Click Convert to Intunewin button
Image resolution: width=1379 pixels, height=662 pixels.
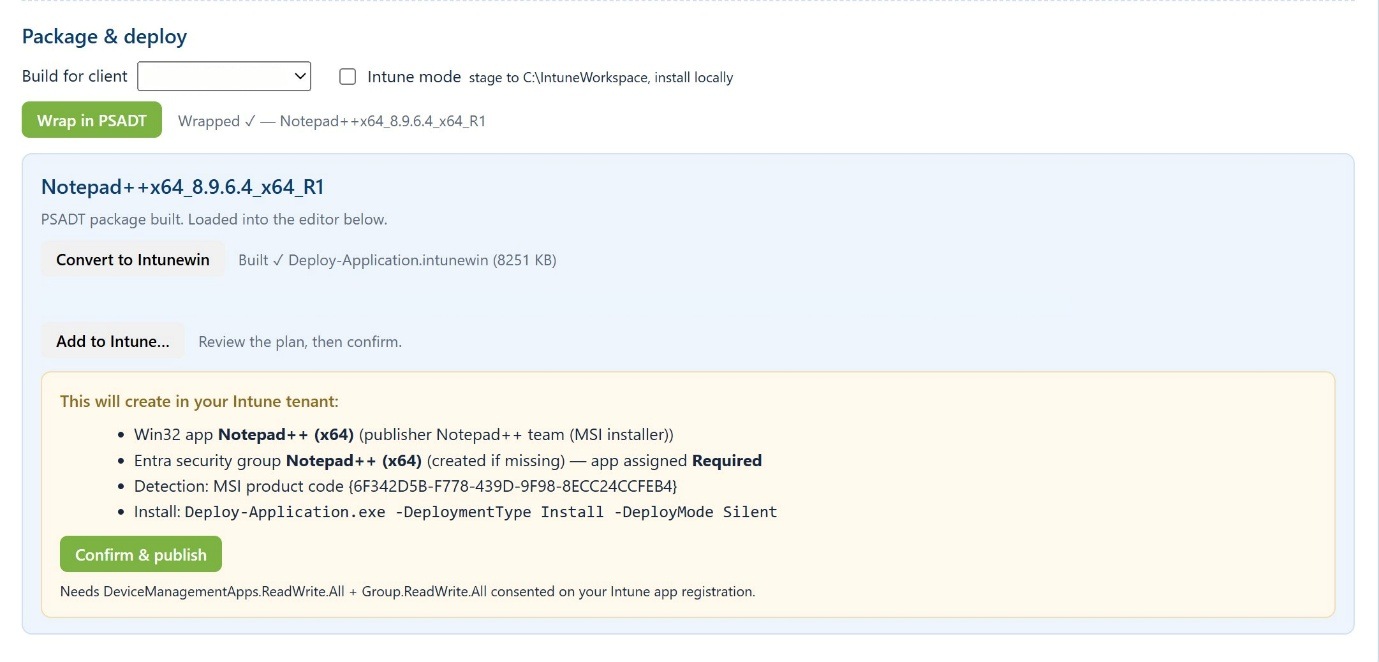point(133,260)
